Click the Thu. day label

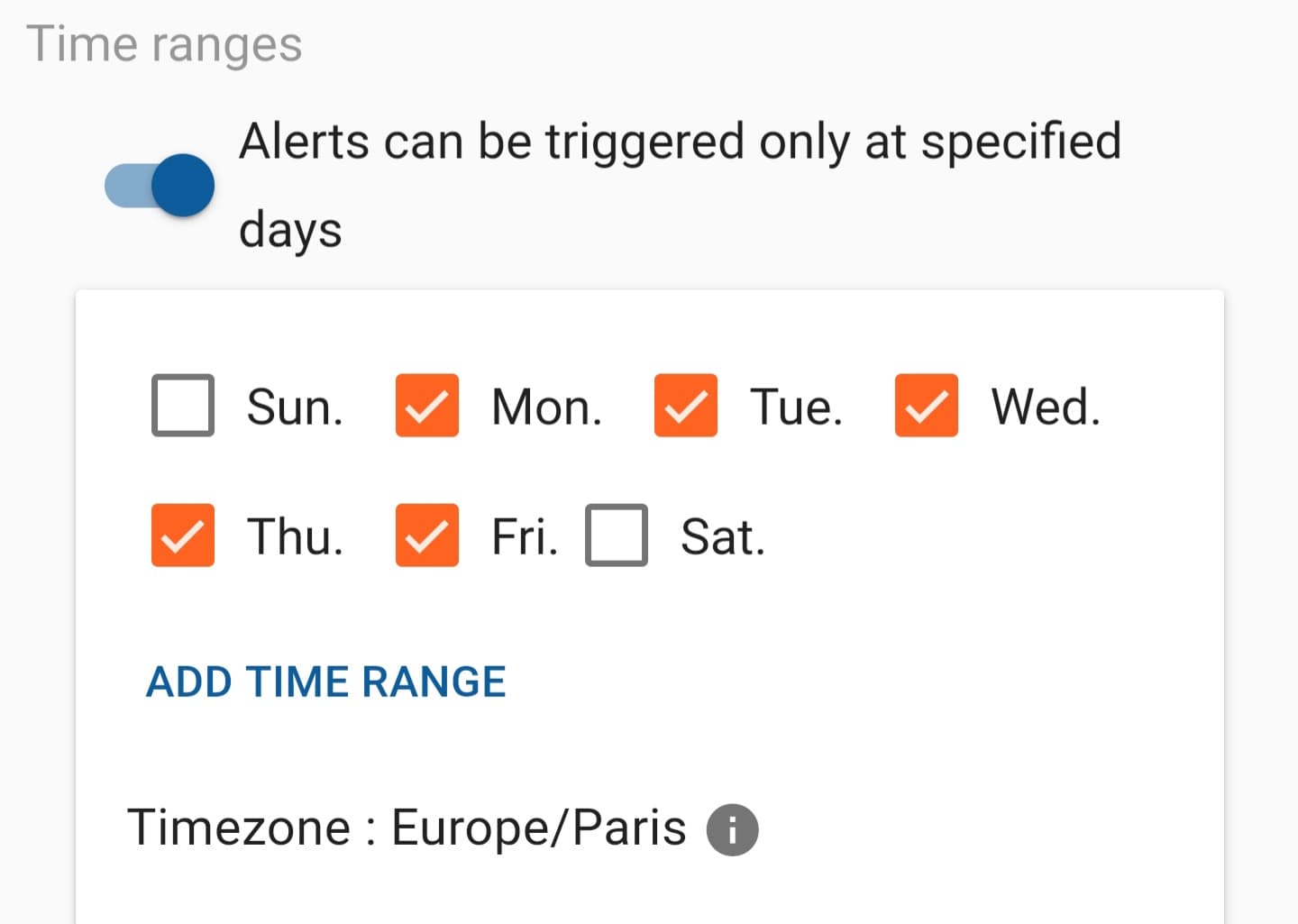296,537
